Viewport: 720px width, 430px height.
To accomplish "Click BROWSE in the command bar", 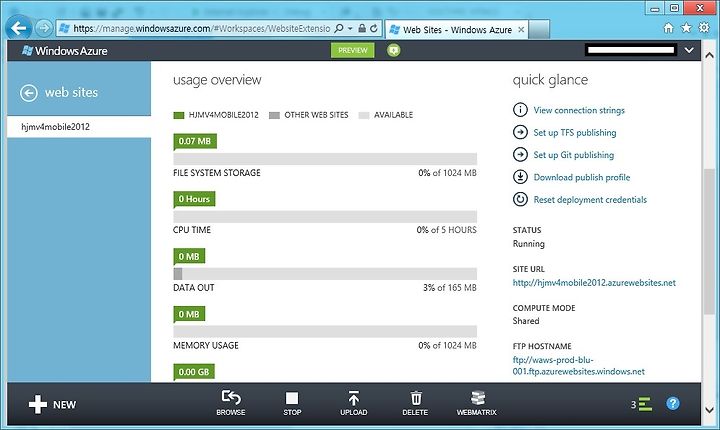I will click(231, 403).
